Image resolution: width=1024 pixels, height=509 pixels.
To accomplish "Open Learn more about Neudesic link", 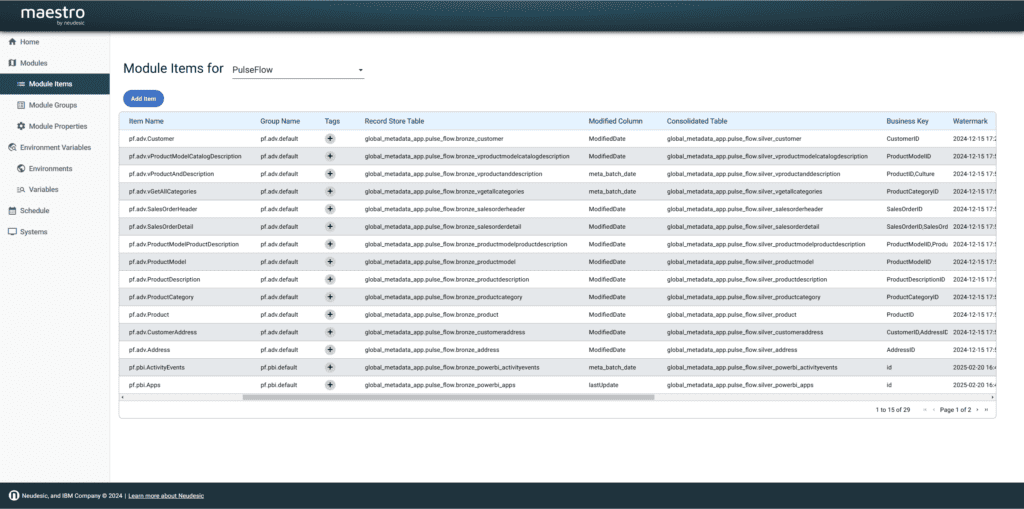I will pos(166,496).
